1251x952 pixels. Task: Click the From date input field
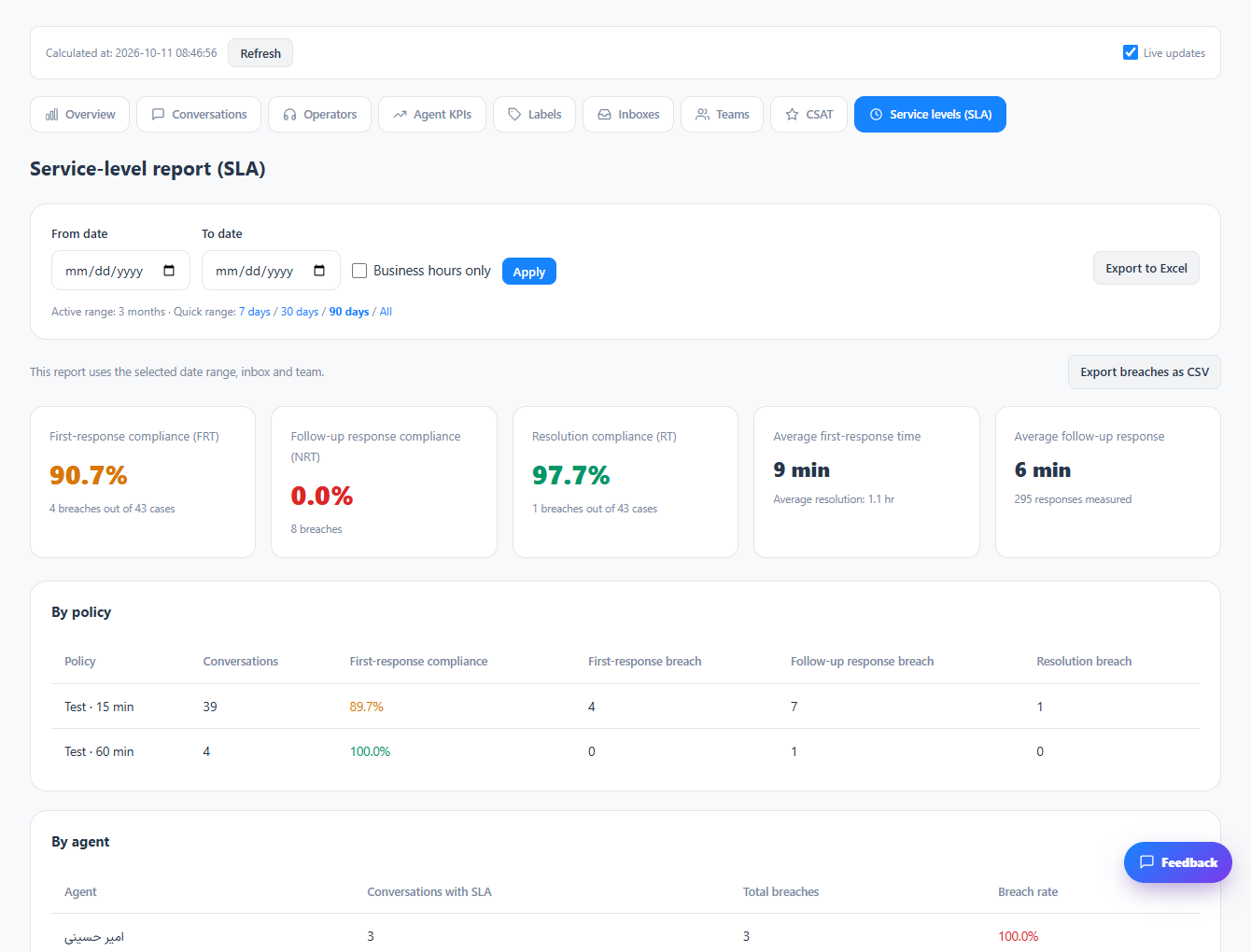pos(120,271)
